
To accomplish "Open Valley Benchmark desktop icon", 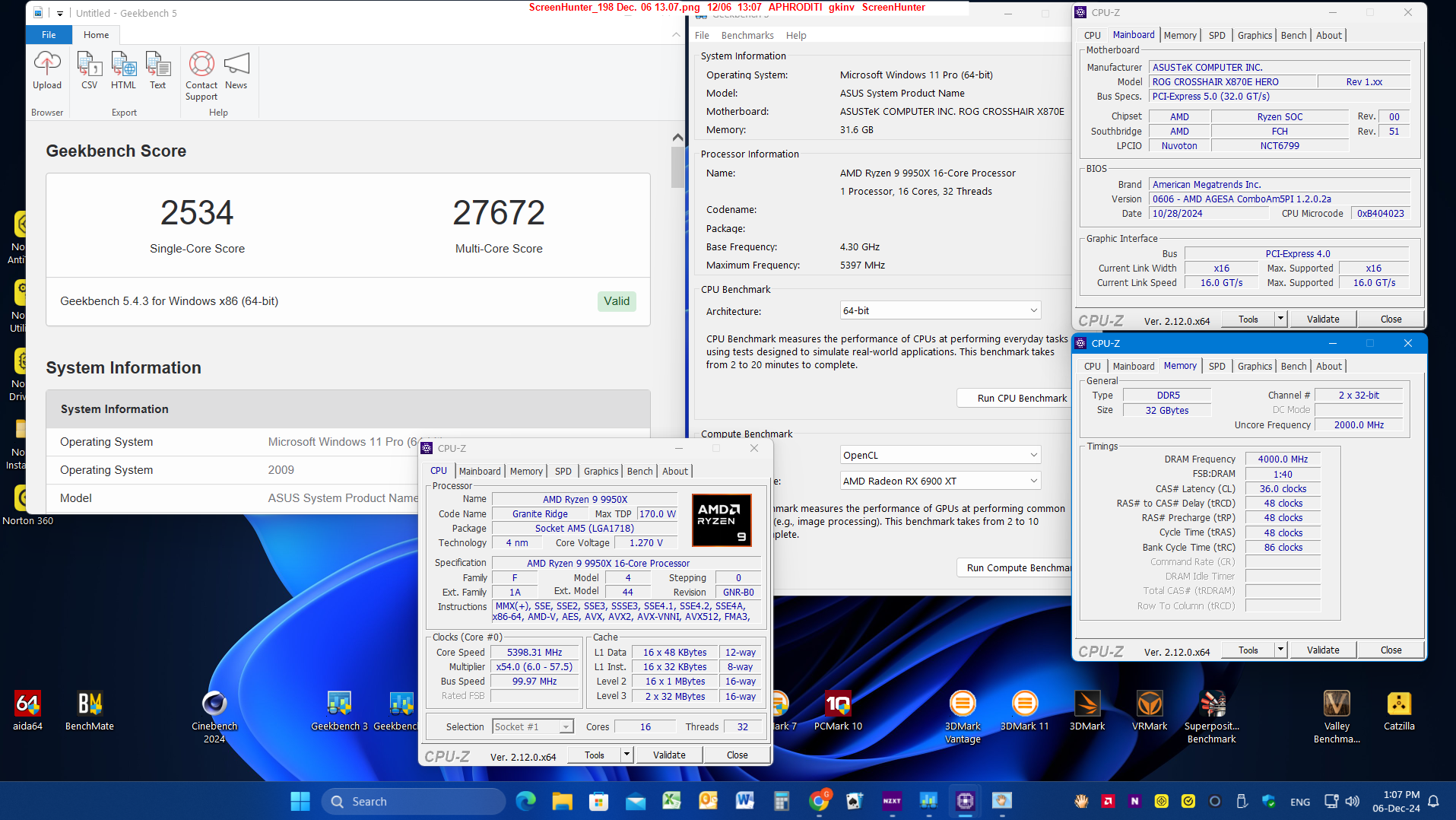I will [1337, 717].
